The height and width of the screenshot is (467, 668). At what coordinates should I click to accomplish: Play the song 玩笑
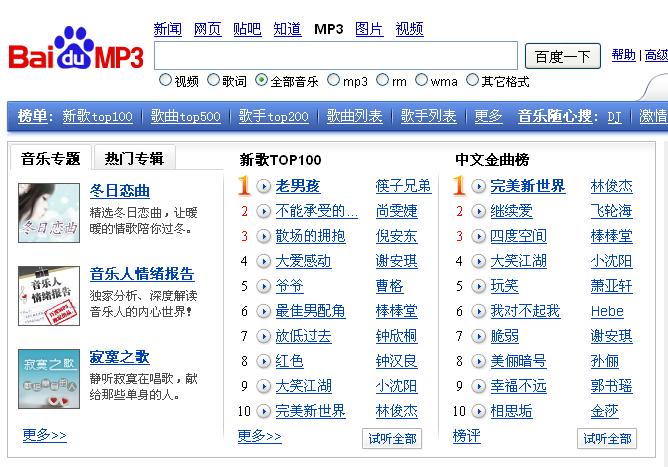[x=478, y=286]
